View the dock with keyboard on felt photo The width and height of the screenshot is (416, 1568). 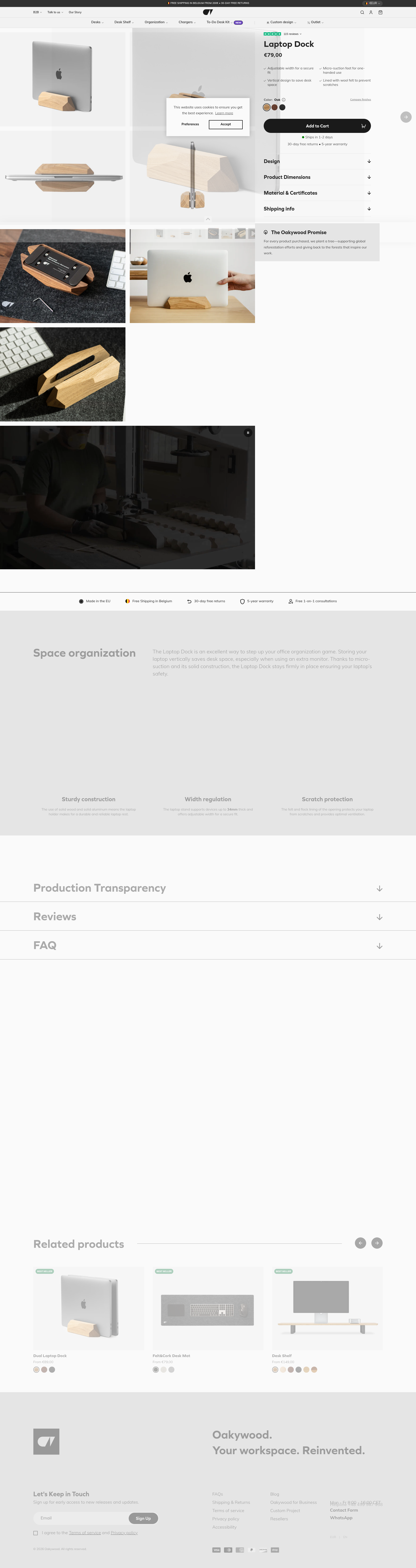[63, 374]
